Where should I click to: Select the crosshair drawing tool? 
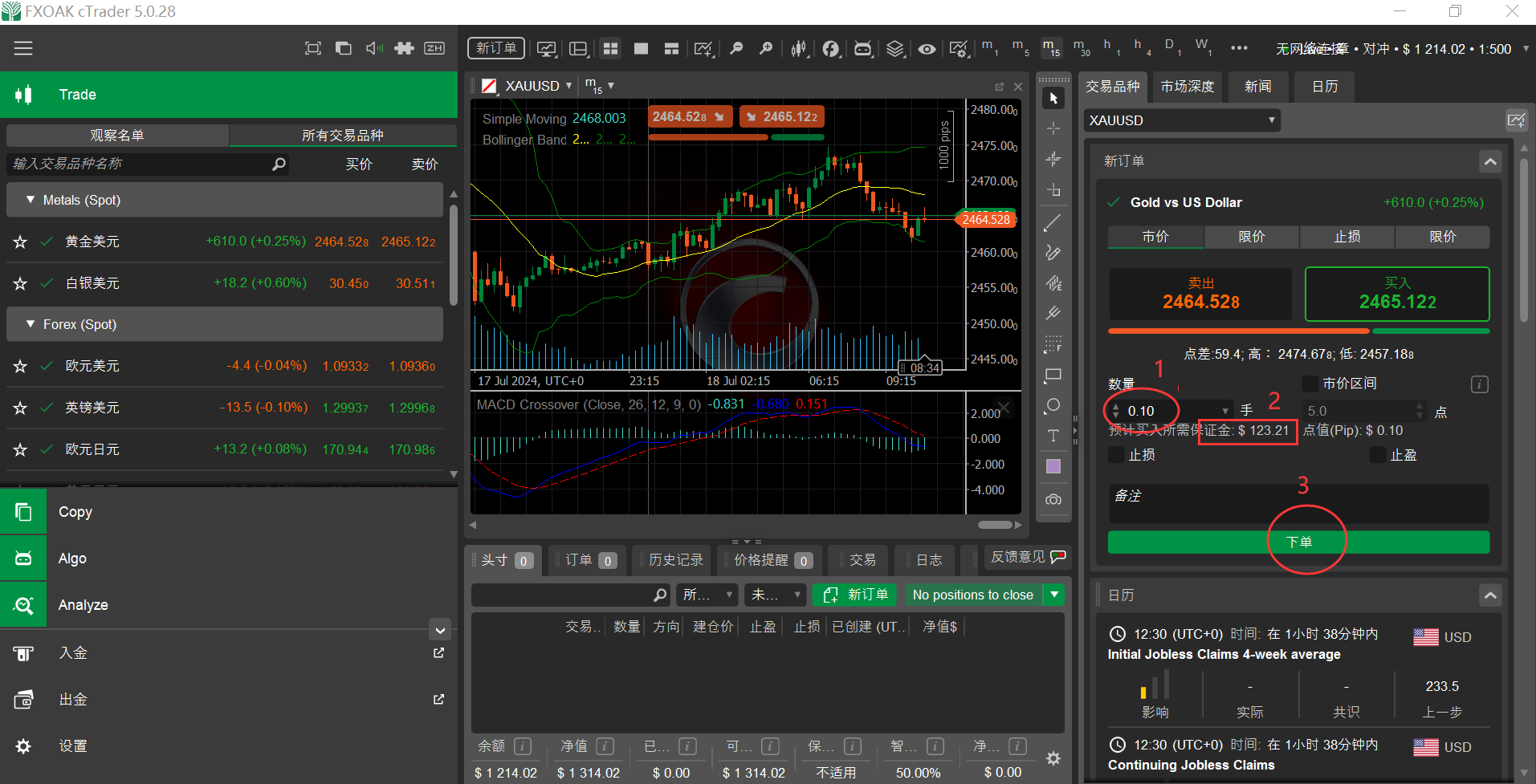(1053, 128)
